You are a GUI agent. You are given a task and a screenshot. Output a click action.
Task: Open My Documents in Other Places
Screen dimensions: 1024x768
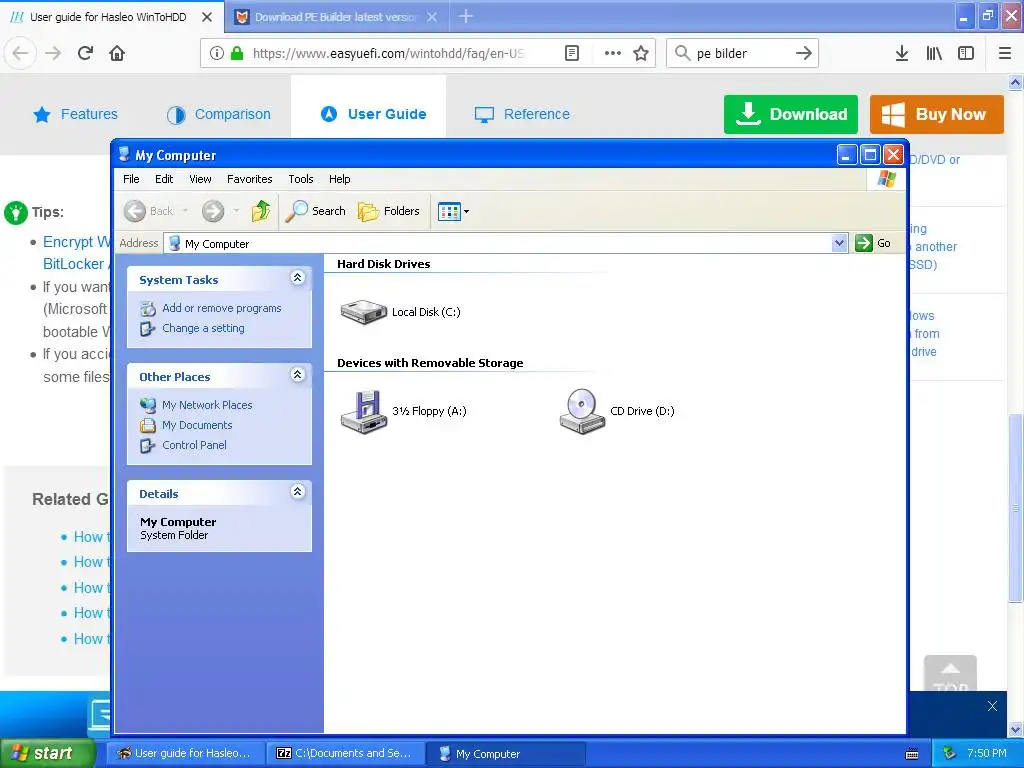197,425
